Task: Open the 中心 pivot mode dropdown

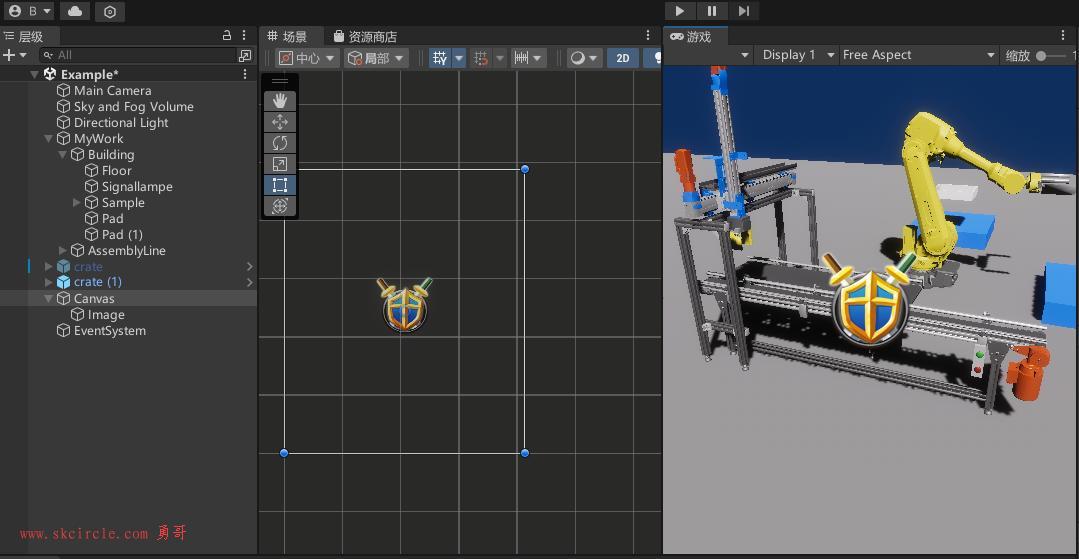Action: tap(308, 59)
